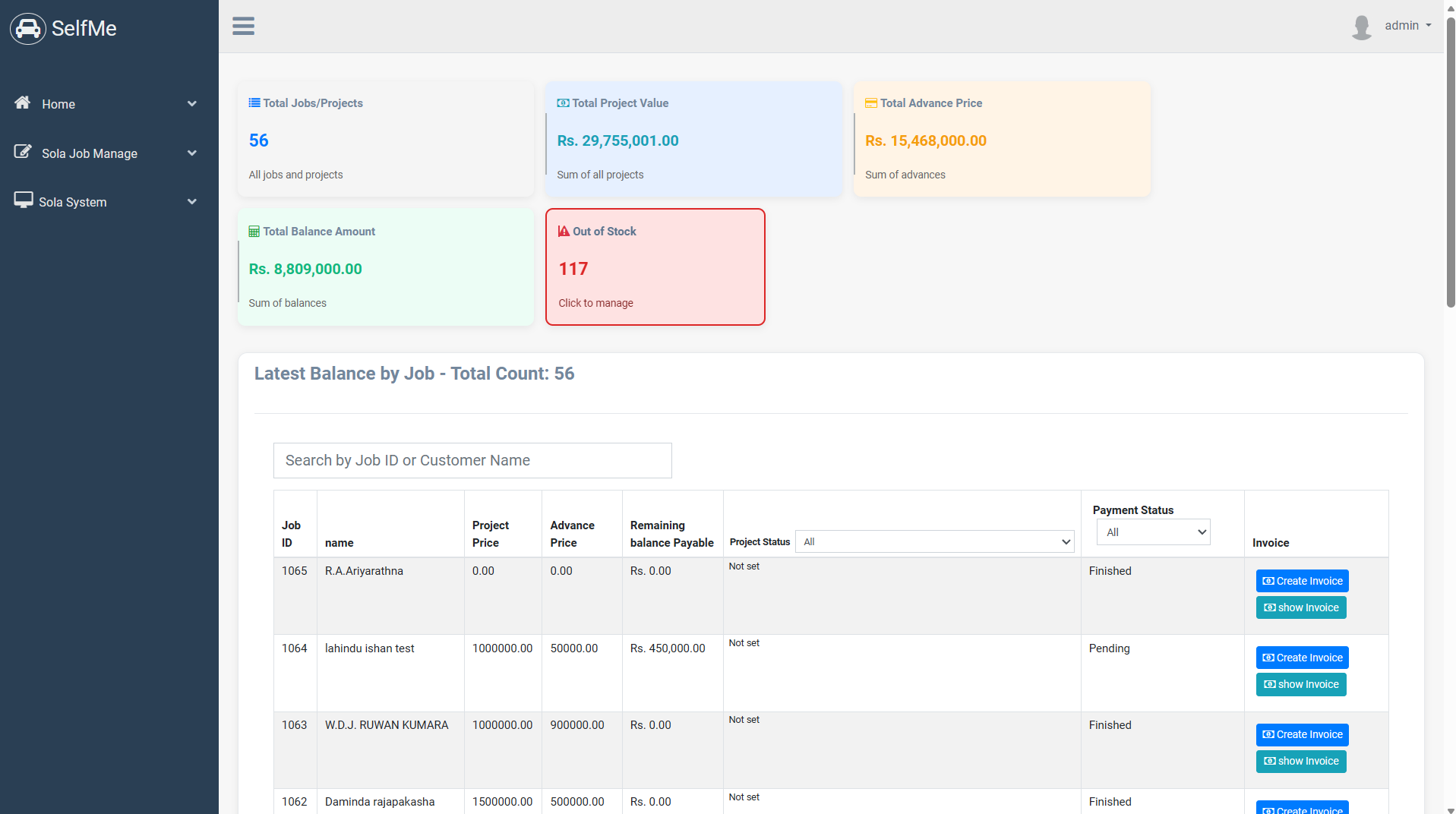Create Invoice for job 1064

coord(1302,658)
